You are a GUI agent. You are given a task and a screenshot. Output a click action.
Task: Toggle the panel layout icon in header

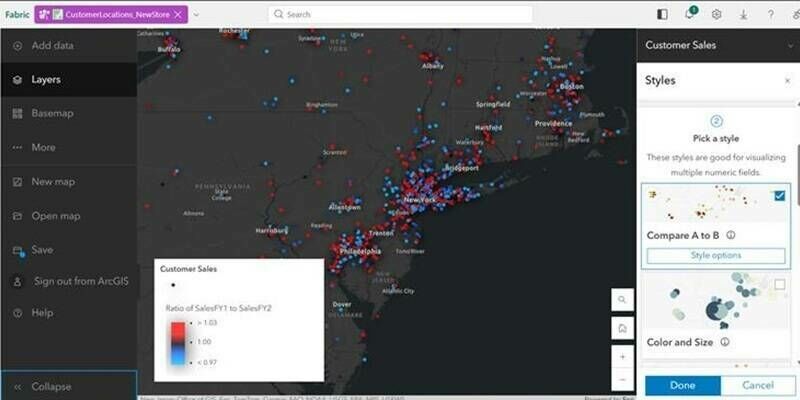[x=662, y=14]
